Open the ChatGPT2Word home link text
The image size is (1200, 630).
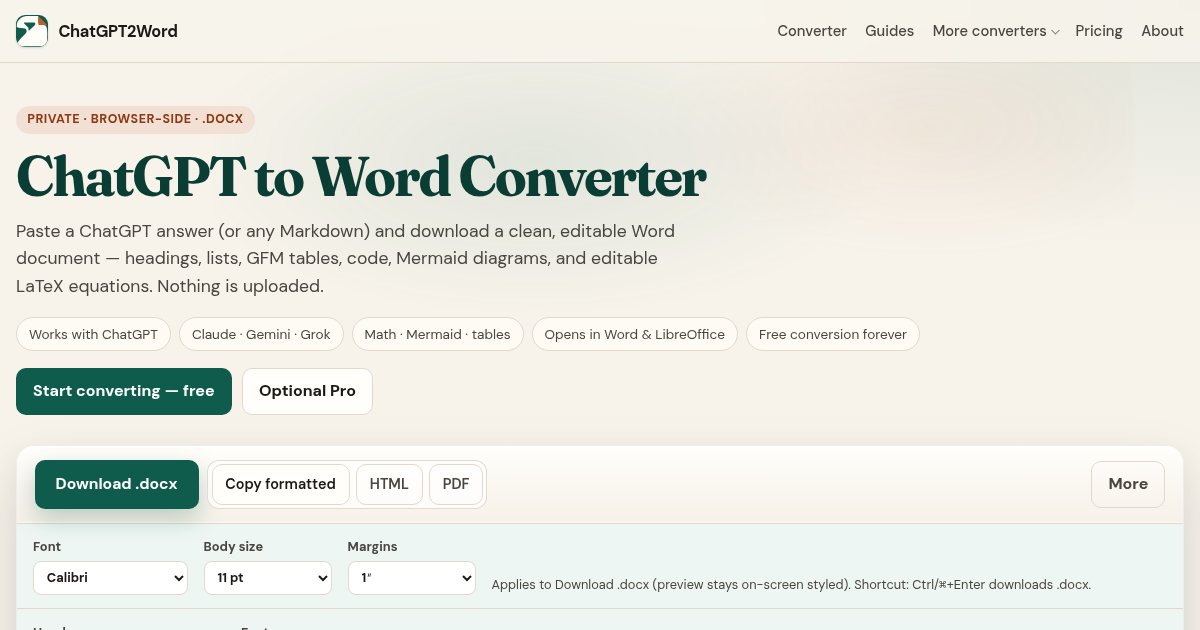[x=118, y=31]
